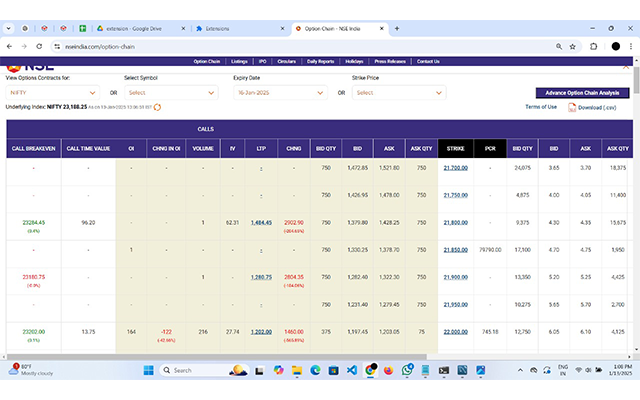The image size is (640, 400).
Task: Open the Terminal from the taskbar
Action: click(444, 370)
